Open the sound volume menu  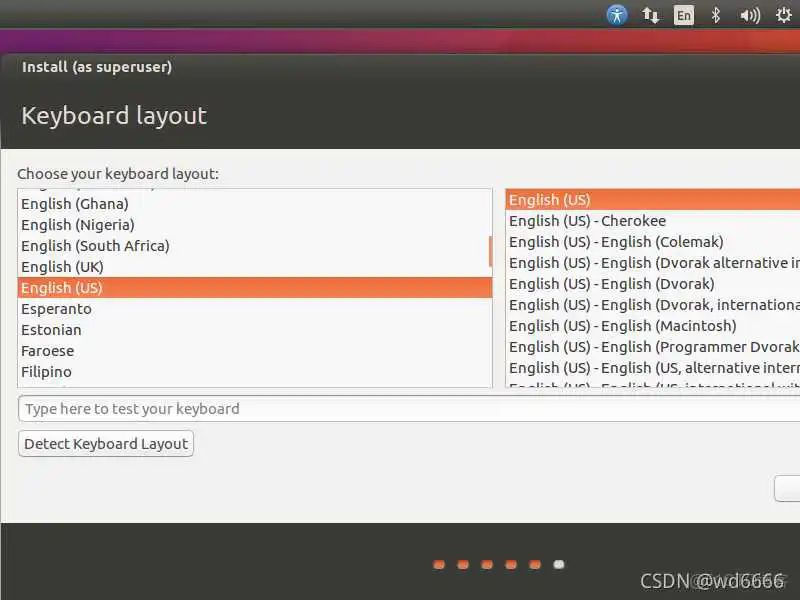pyautogui.click(x=748, y=15)
